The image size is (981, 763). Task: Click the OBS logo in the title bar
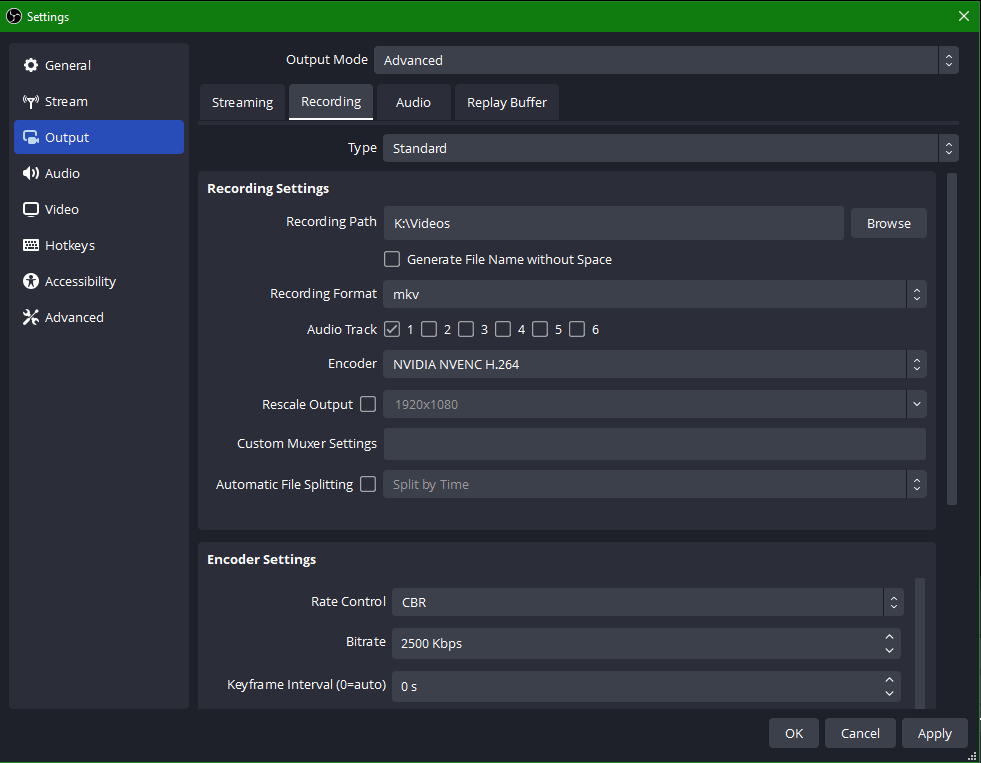(12, 16)
